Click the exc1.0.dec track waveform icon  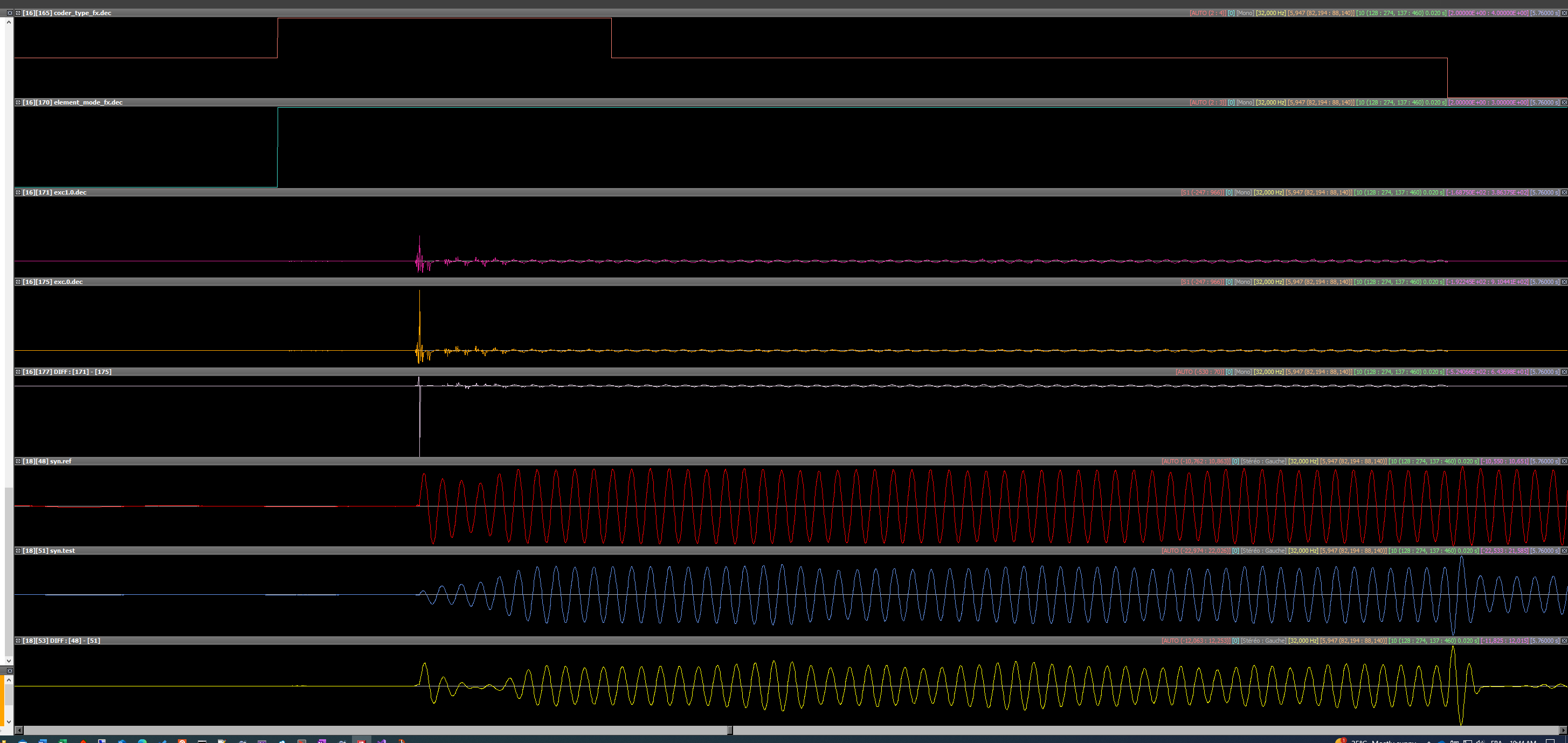coord(18,192)
